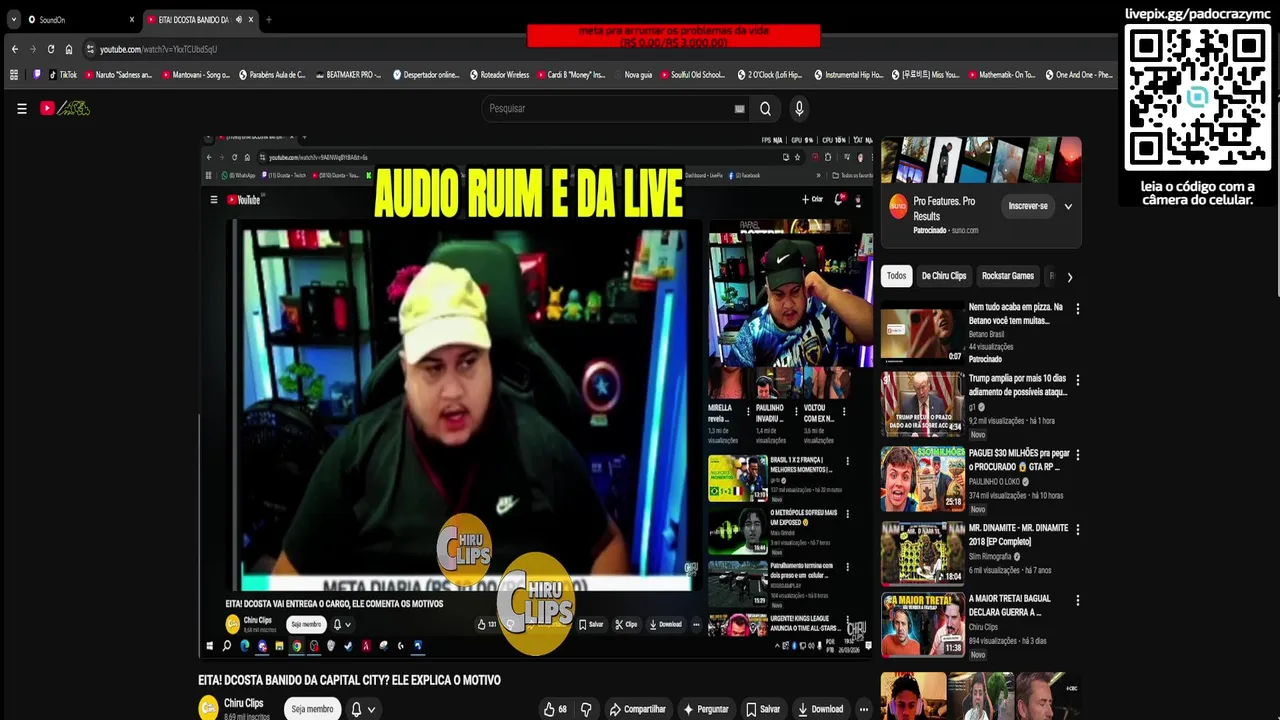
Task: Open the Mathematik - On To... bookmark
Action: [1001, 74]
